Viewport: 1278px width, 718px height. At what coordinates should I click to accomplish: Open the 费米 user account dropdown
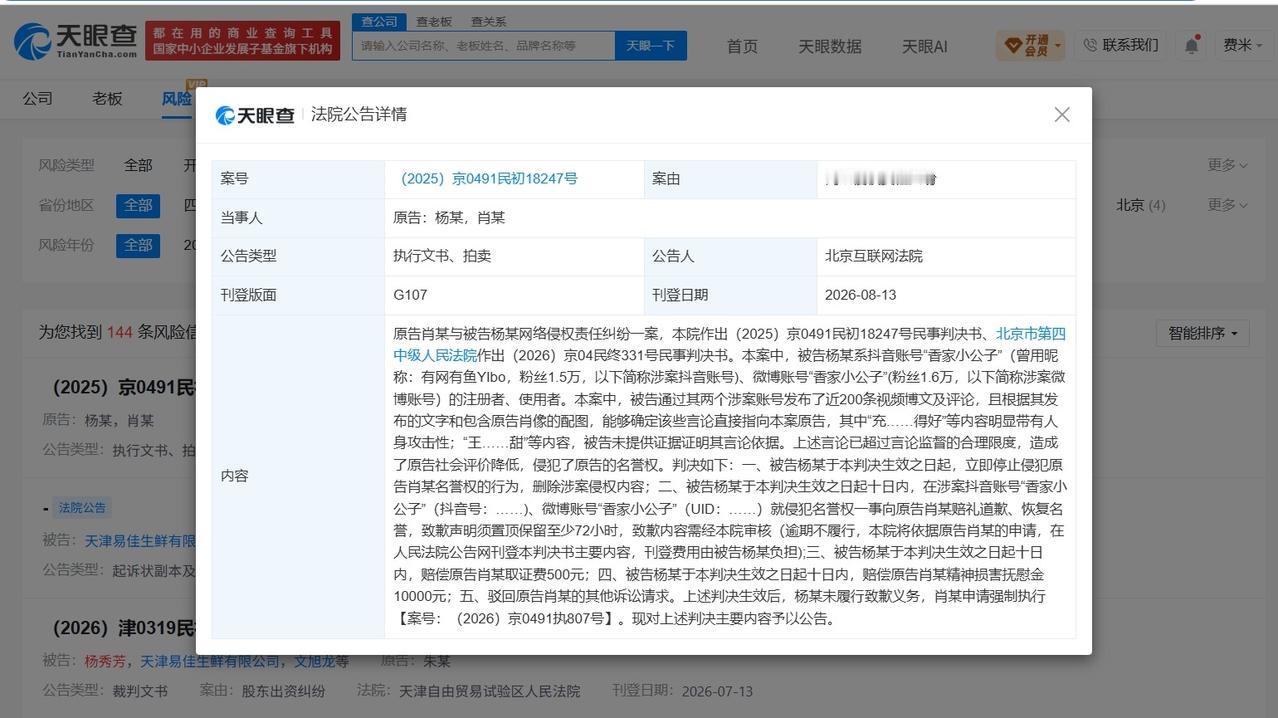pyautogui.click(x=1243, y=45)
